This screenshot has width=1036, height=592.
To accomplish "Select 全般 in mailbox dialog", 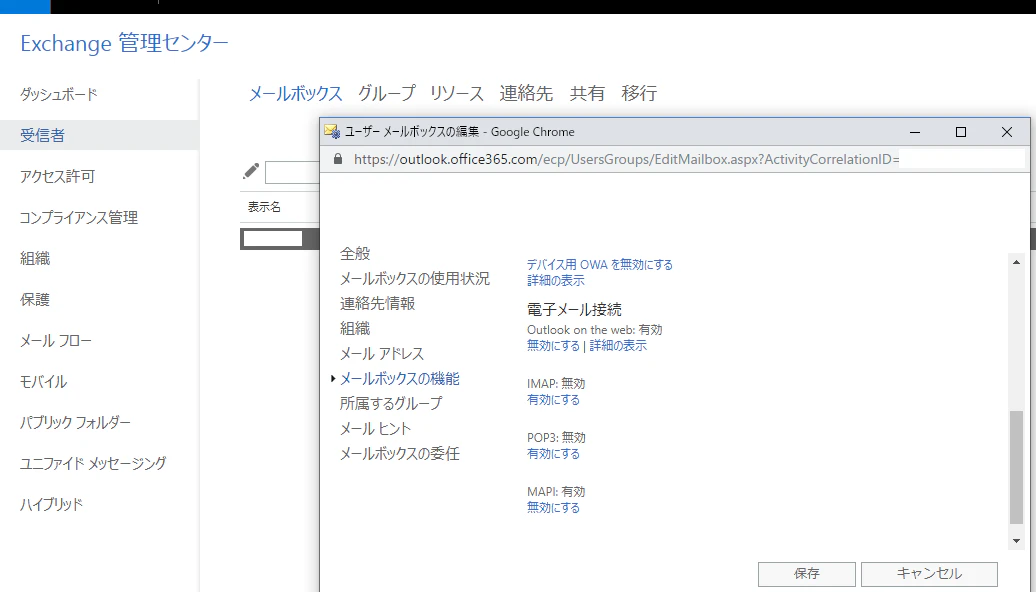I will 355,253.
